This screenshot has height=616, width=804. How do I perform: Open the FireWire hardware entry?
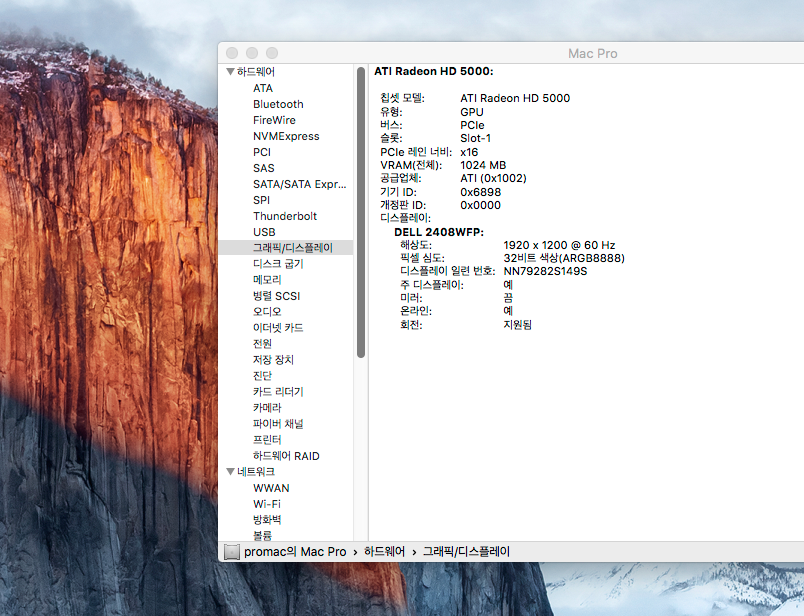click(274, 120)
